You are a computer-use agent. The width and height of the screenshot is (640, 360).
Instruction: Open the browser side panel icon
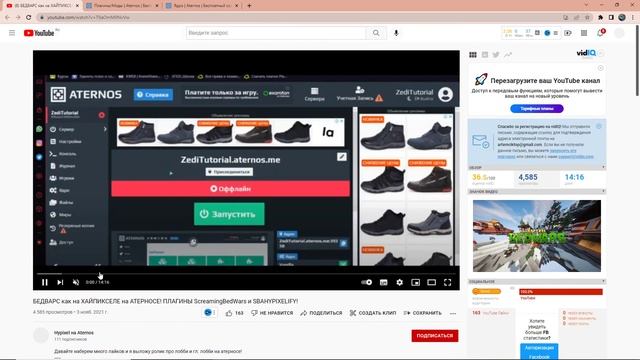tap(611, 18)
